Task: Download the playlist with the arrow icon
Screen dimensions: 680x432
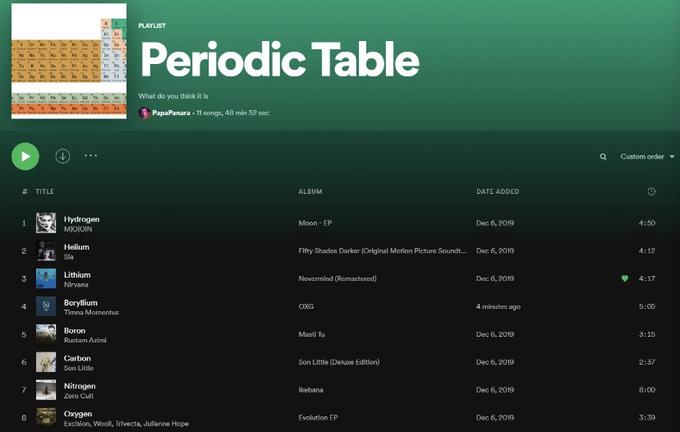Action: [62, 156]
